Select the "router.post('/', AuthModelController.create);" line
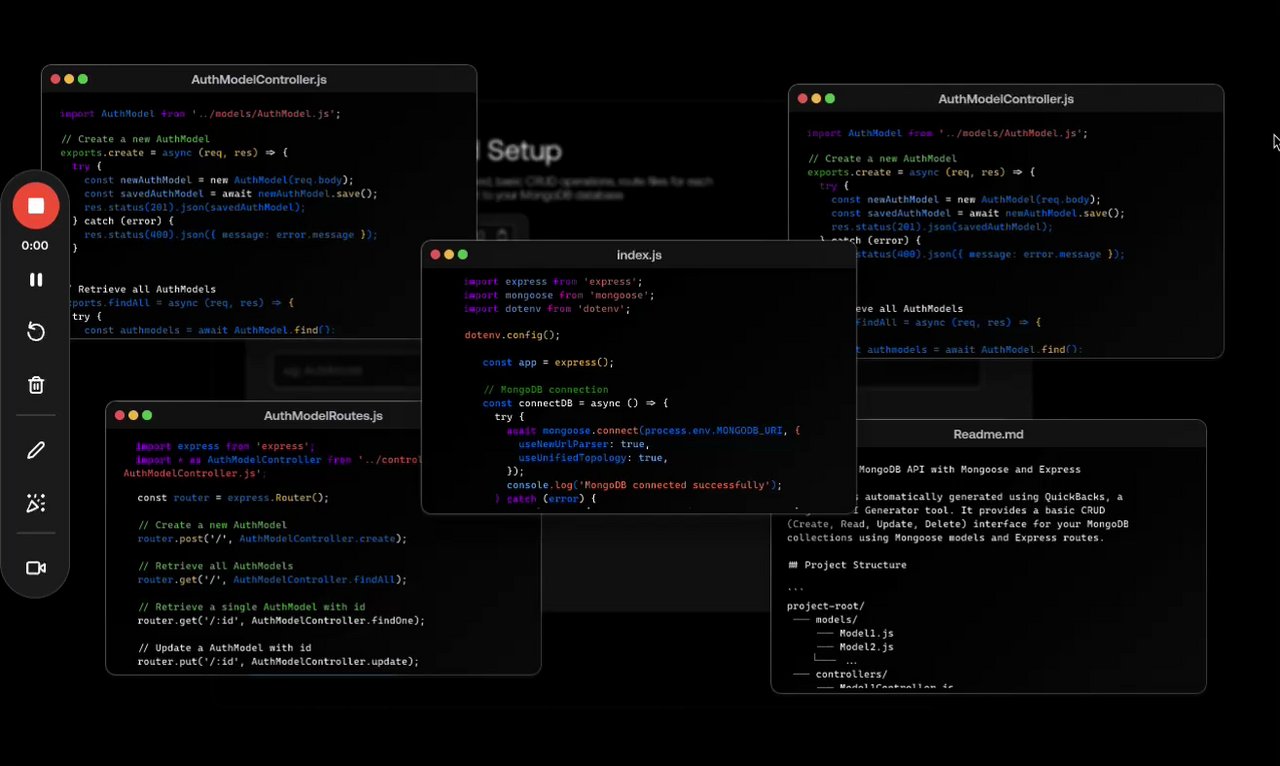1280x766 pixels. click(x=272, y=538)
